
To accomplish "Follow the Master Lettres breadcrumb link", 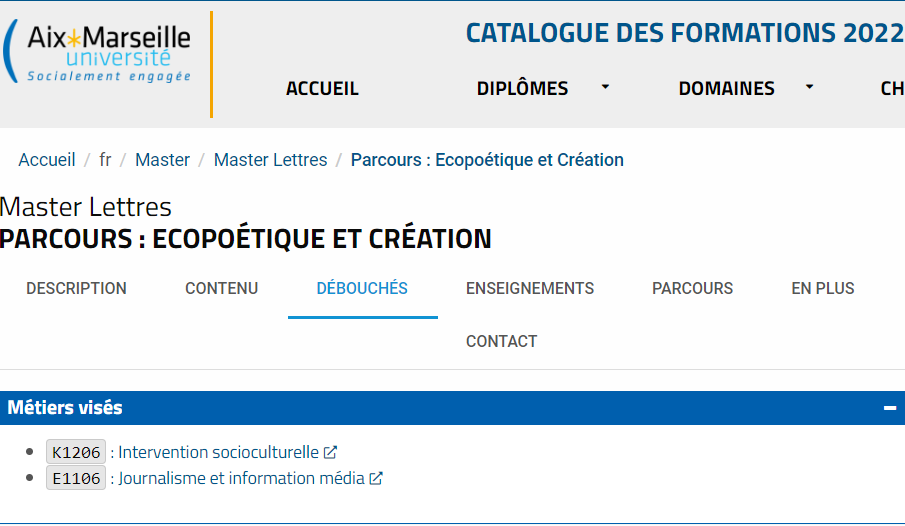I will (270, 160).
